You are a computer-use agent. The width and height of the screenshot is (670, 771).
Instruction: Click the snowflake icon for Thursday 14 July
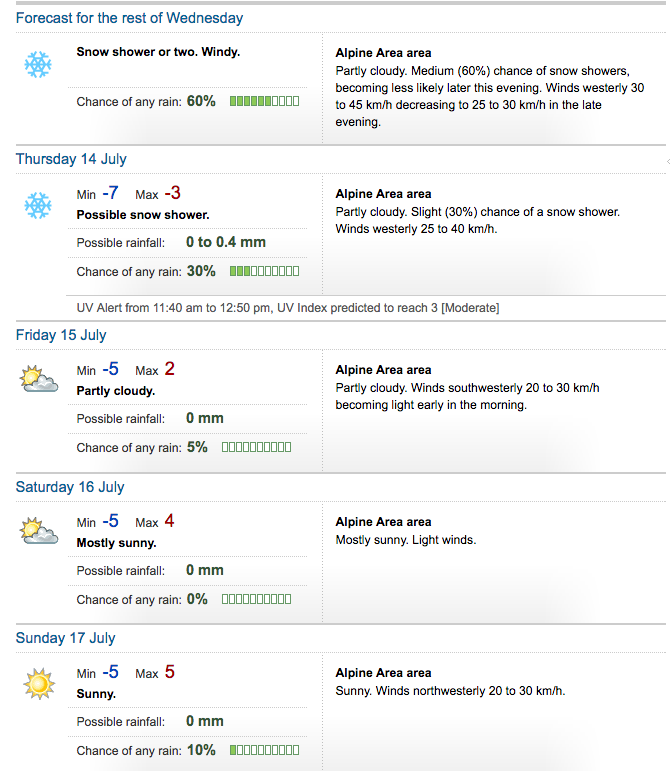point(38,206)
